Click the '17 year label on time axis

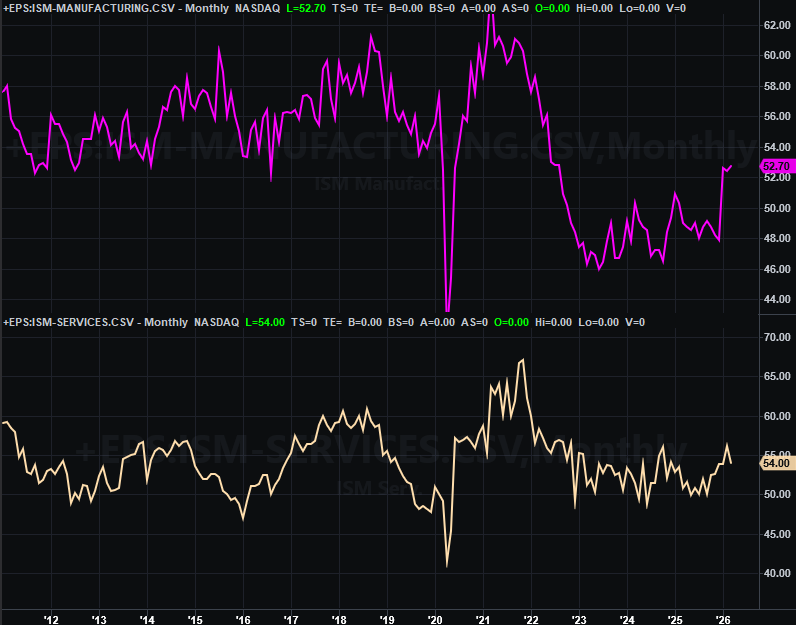pyautogui.click(x=291, y=618)
